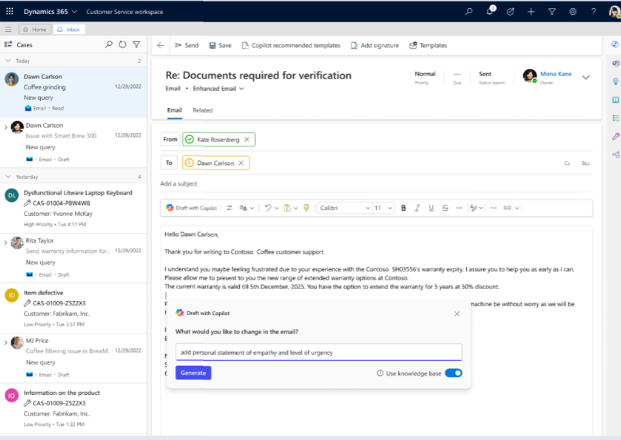The width and height of the screenshot is (621, 440).
Task: Select the Email tab
Action: (174, 110)
